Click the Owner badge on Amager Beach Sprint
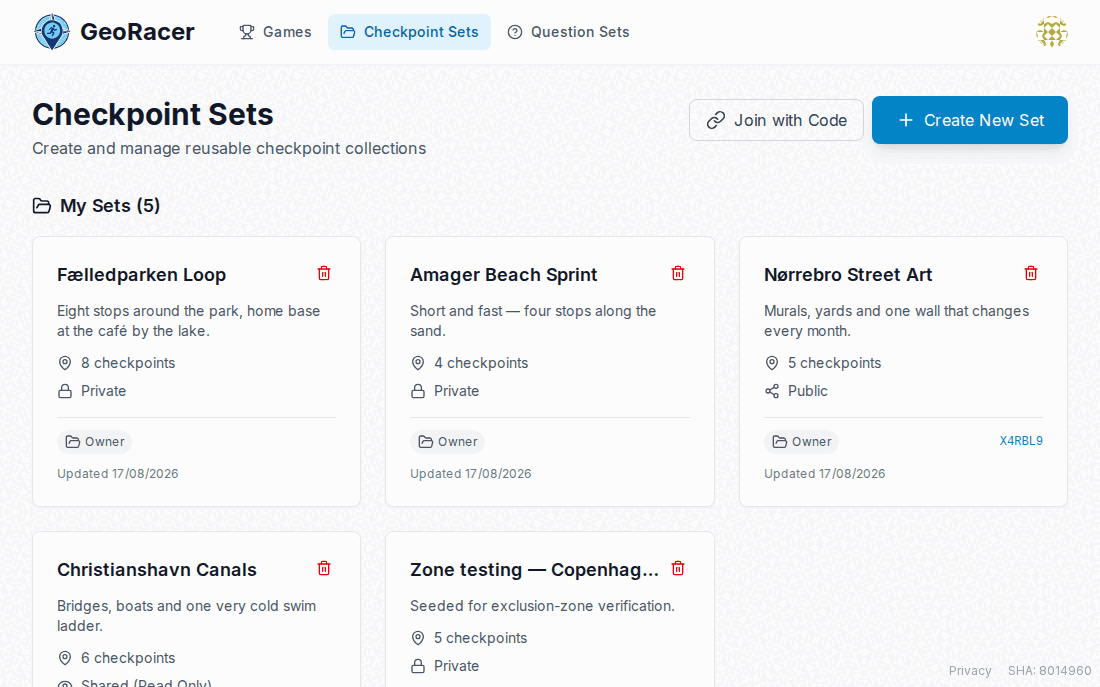Screen dimensions: 1100x687 (447, 441)
